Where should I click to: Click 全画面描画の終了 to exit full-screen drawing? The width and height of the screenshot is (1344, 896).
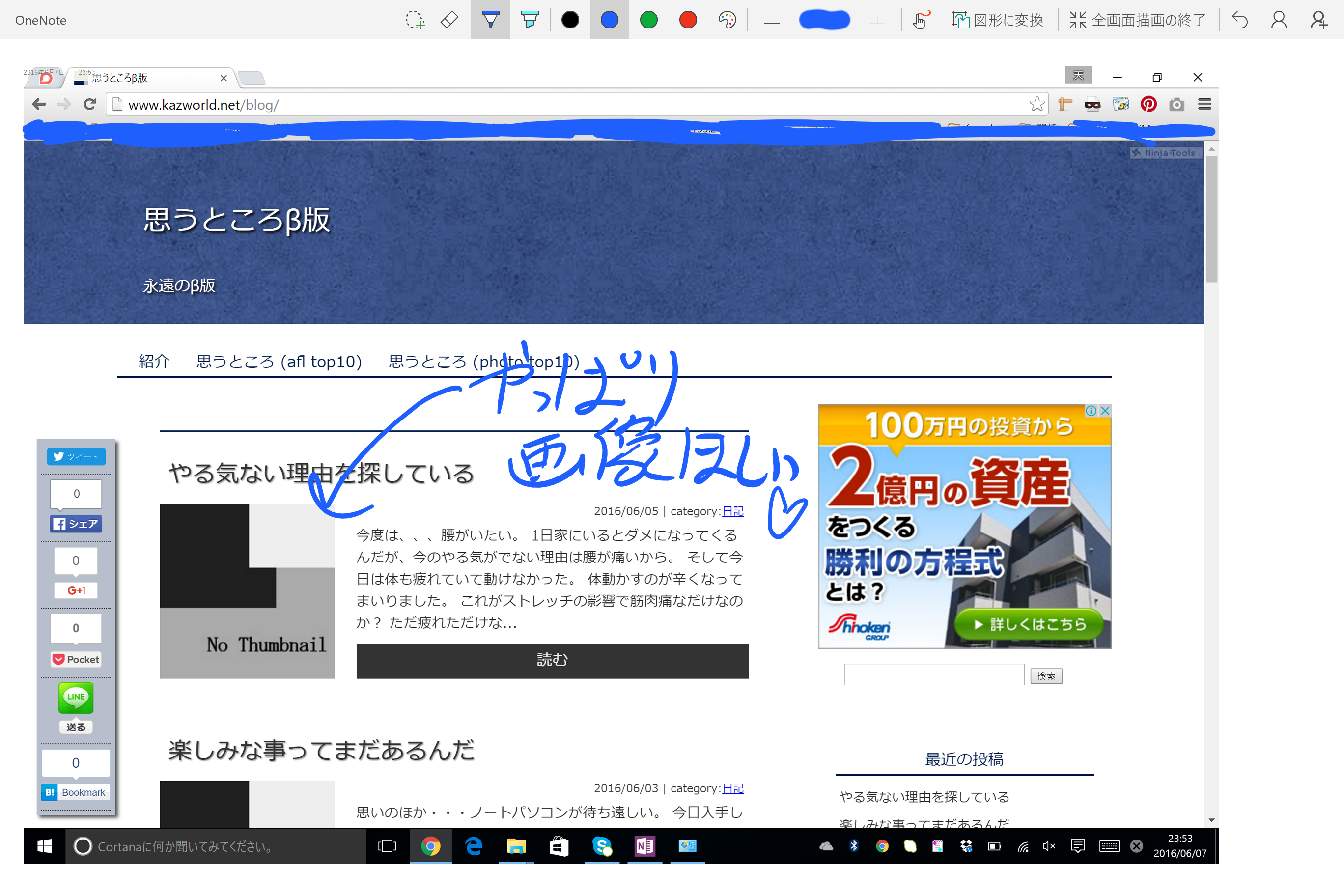point(1137,20)
